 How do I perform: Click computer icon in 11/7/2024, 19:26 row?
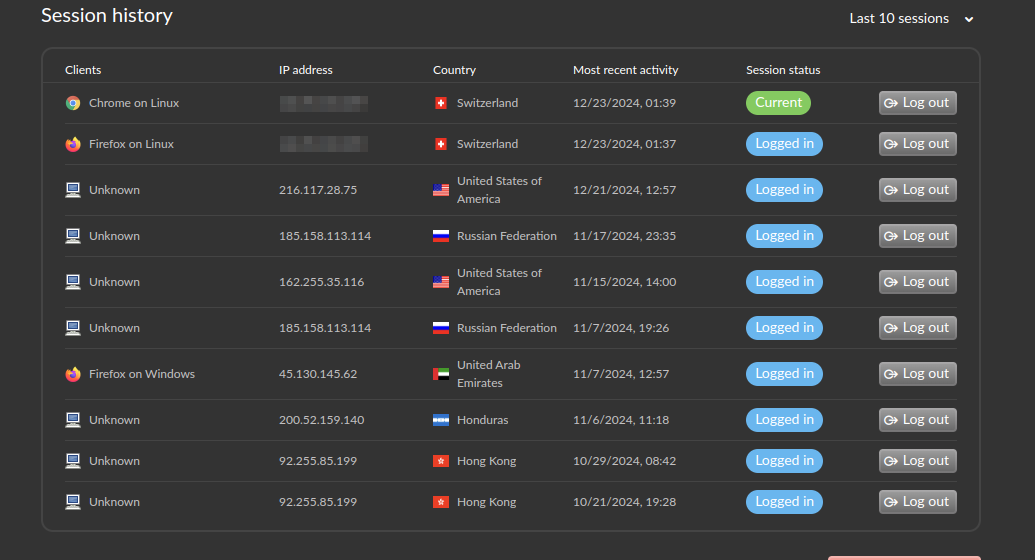pyautogui.click(x=73, y=328)
